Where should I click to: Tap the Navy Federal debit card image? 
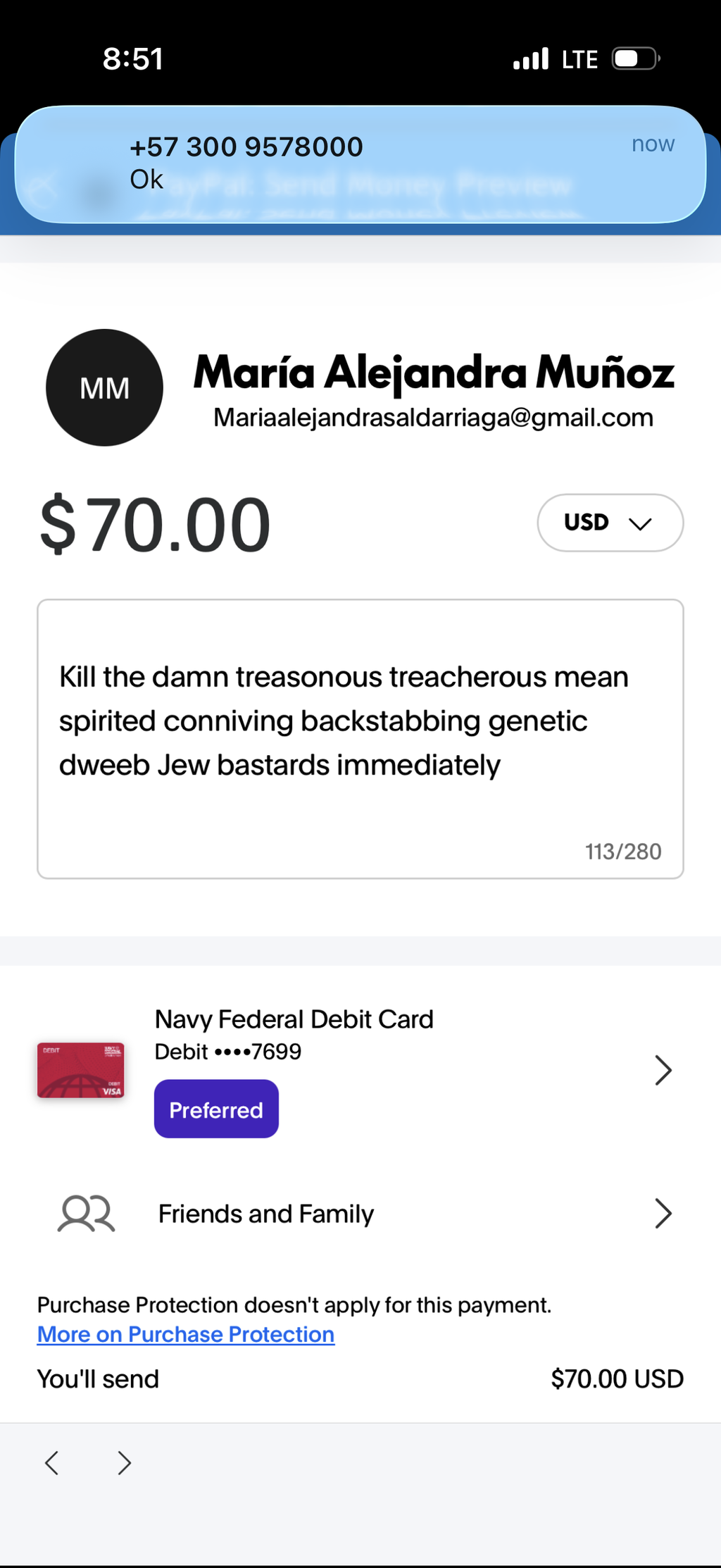[81, 1070]
